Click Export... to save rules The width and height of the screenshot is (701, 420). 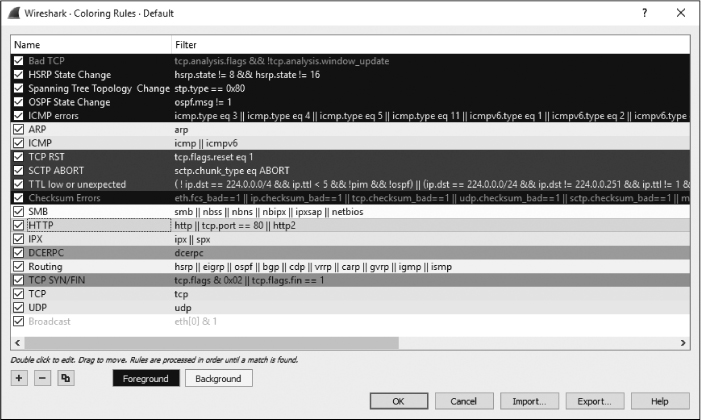click(594, 401)
